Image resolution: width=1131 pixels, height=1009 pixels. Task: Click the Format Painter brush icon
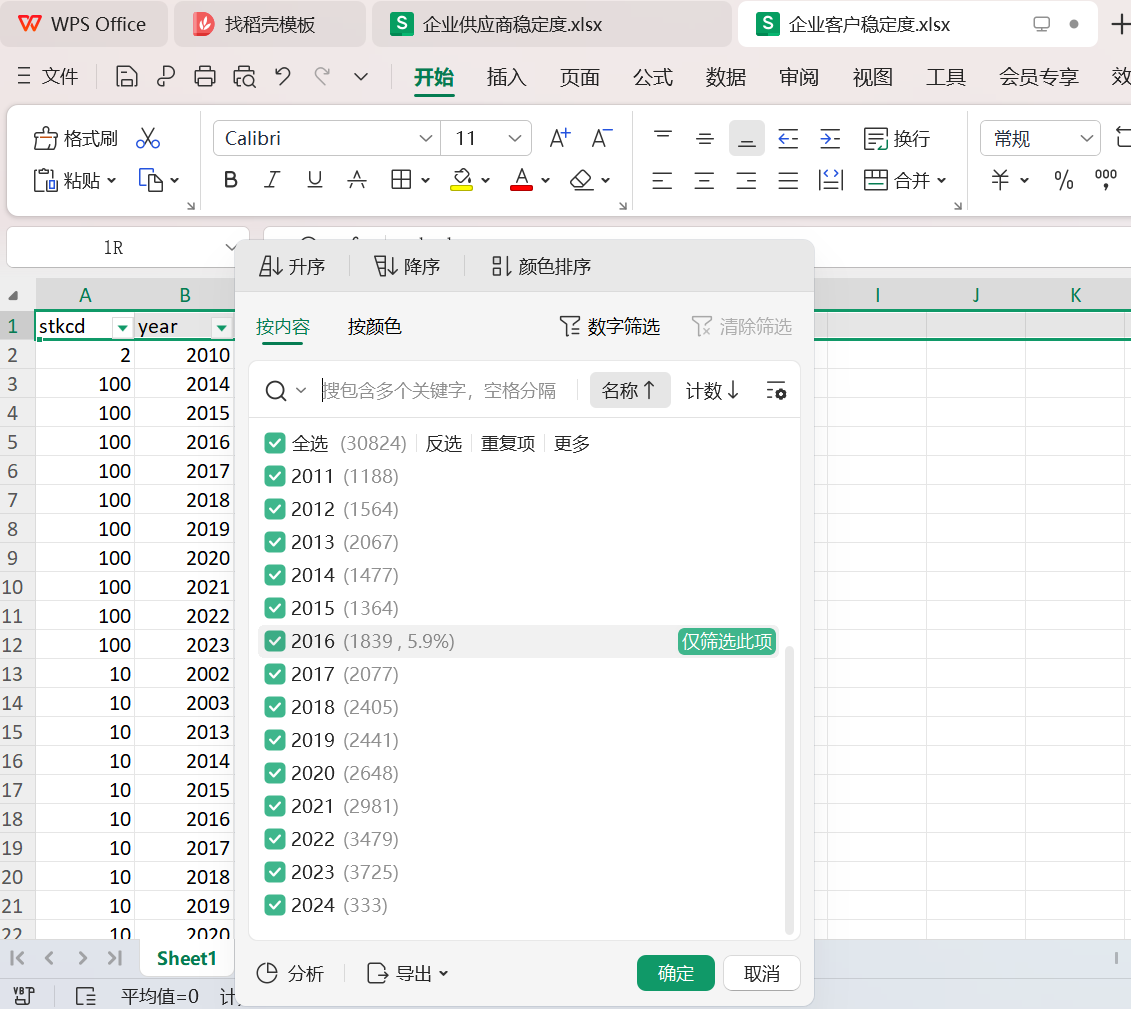[46, 139]
